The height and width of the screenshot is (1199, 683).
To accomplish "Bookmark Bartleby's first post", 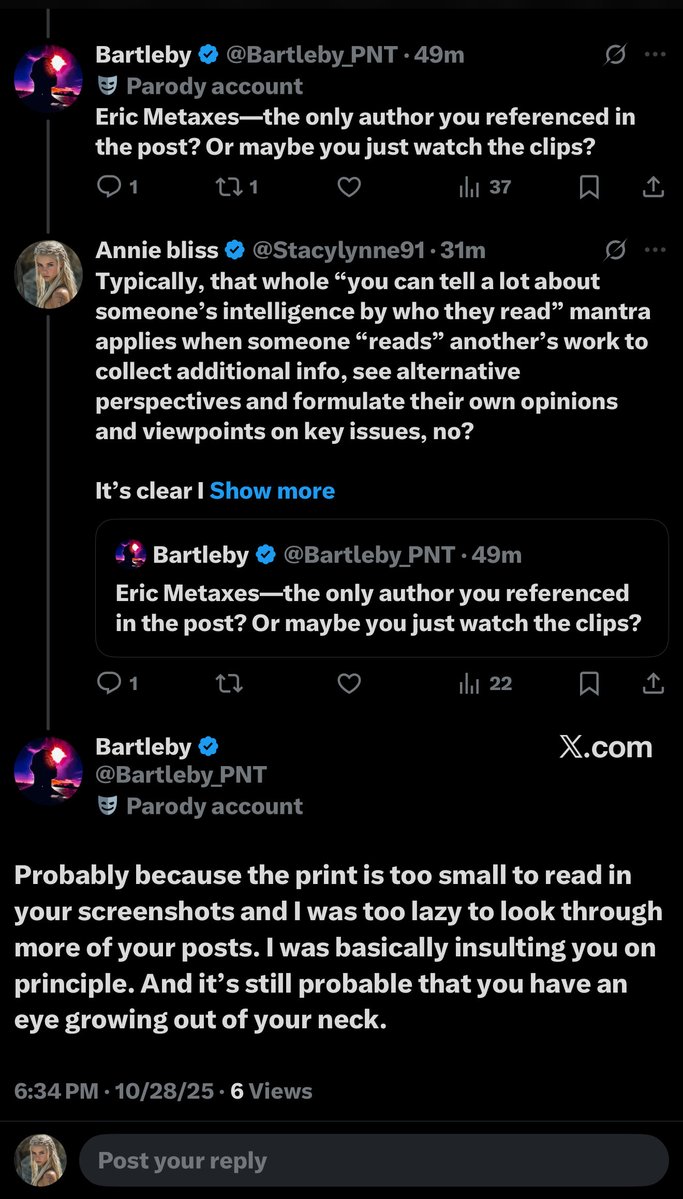I will pos(590,186).
